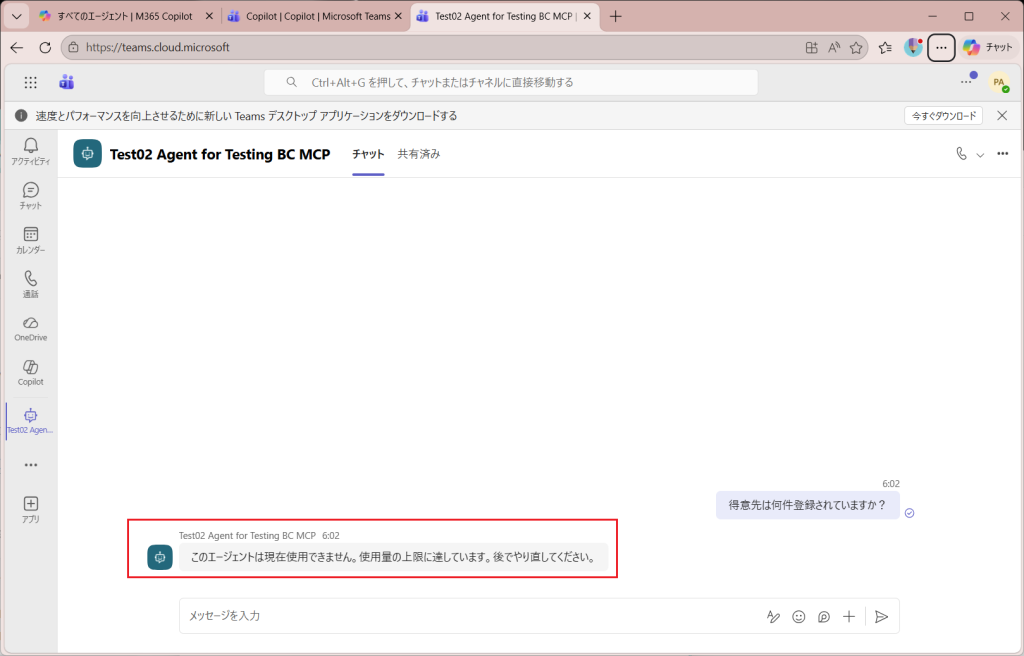Open OneDrive from the left sidebar
1024x656 pixels.
click(x=30, y=327)
